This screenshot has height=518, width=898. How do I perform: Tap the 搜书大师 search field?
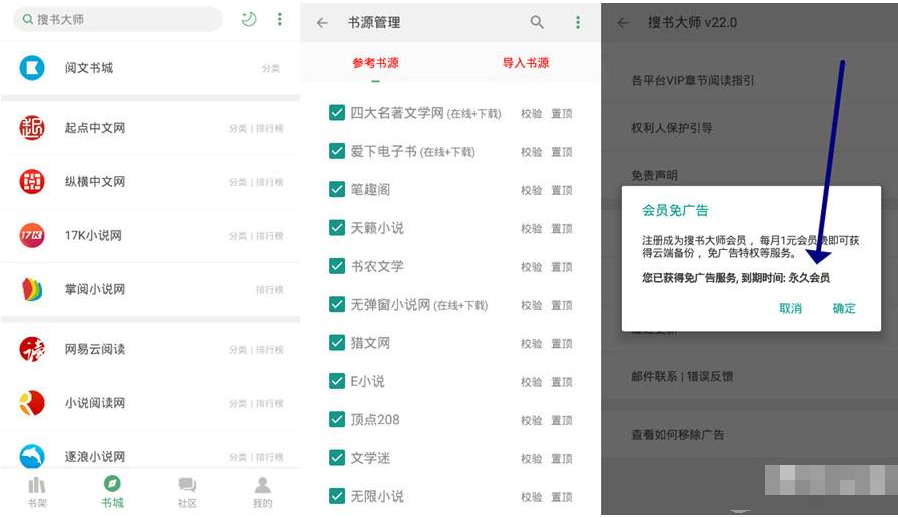tap(117, 19)
